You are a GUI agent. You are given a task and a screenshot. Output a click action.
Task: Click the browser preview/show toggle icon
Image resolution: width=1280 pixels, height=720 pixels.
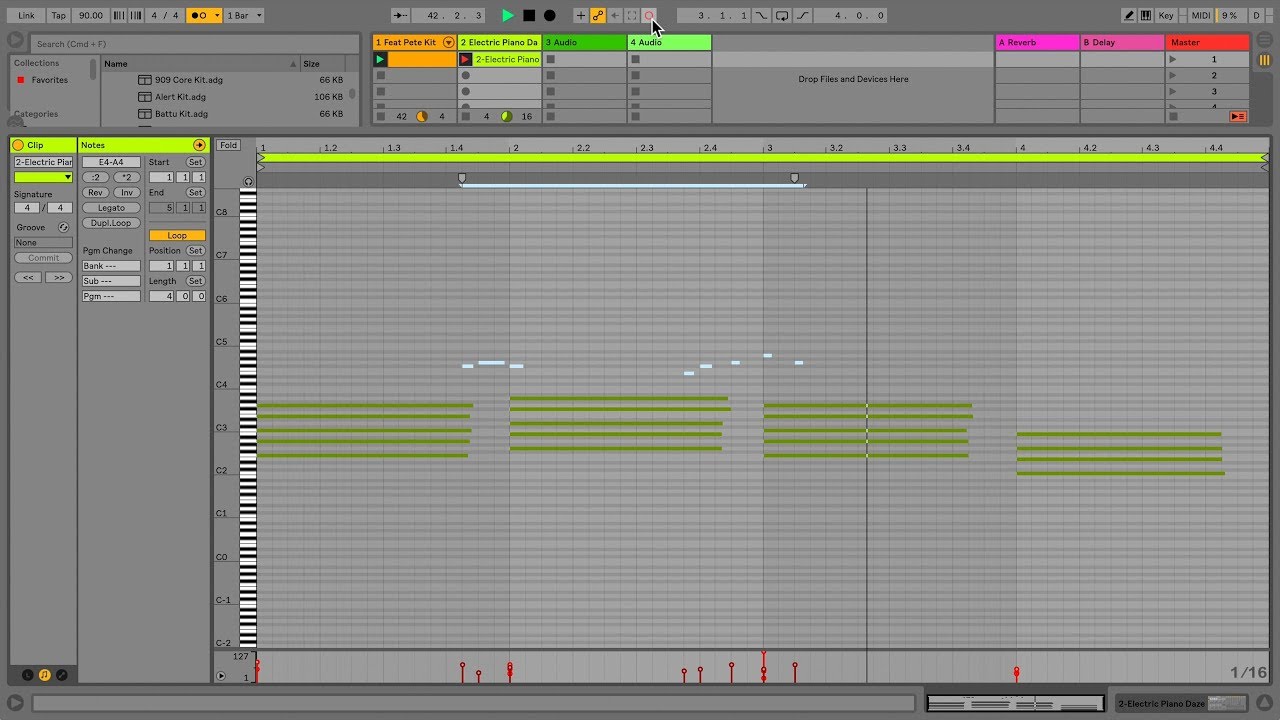coord(15,40)
